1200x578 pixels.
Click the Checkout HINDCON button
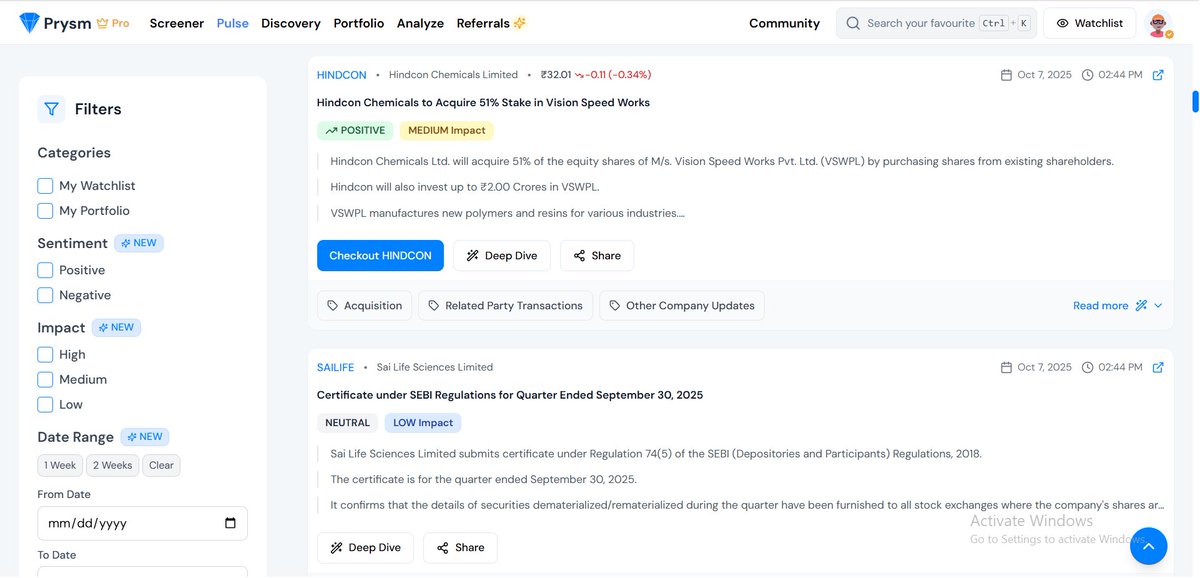(380, 255)
